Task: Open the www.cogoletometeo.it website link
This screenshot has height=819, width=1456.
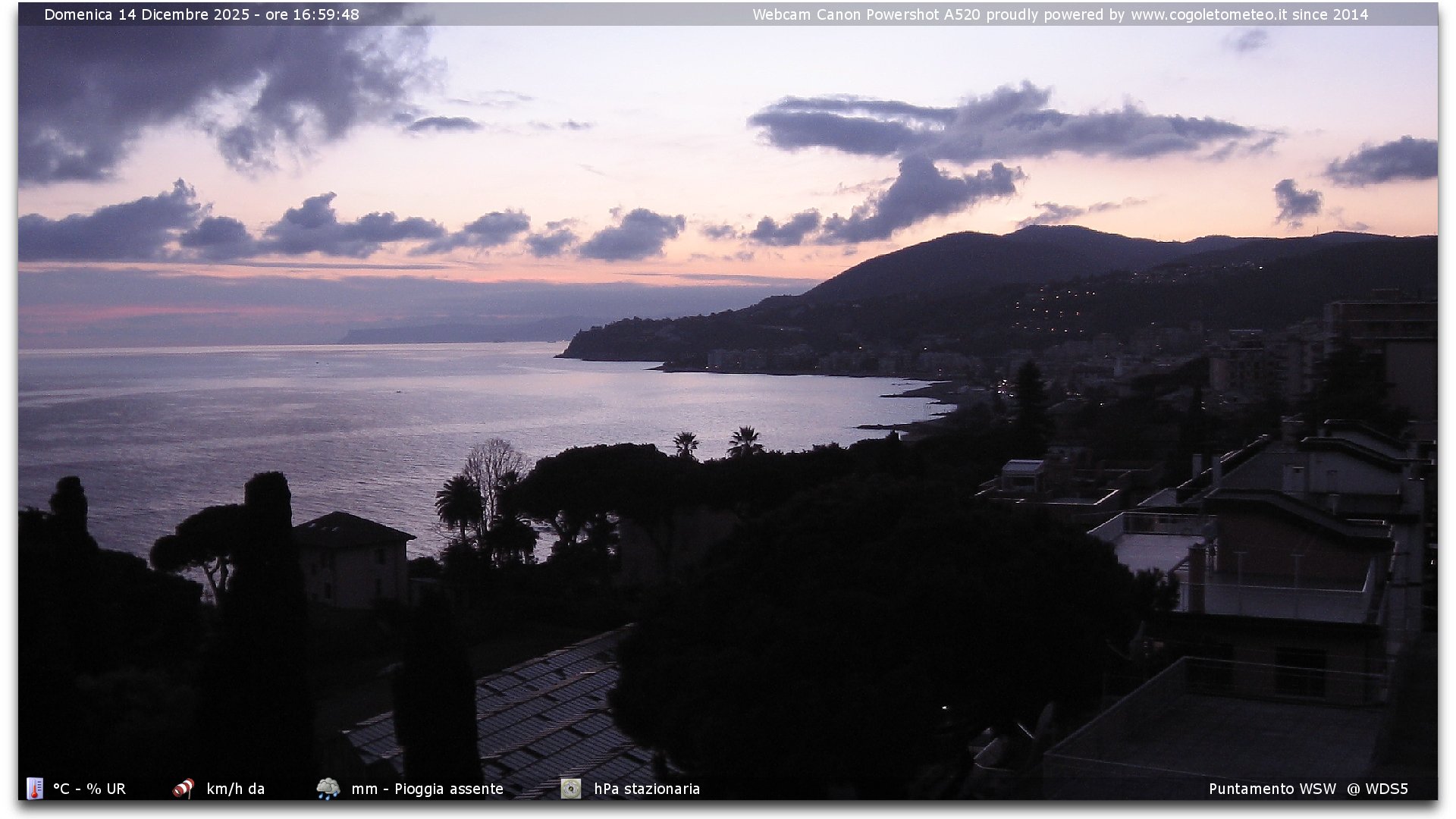Action: point(1209,14)
